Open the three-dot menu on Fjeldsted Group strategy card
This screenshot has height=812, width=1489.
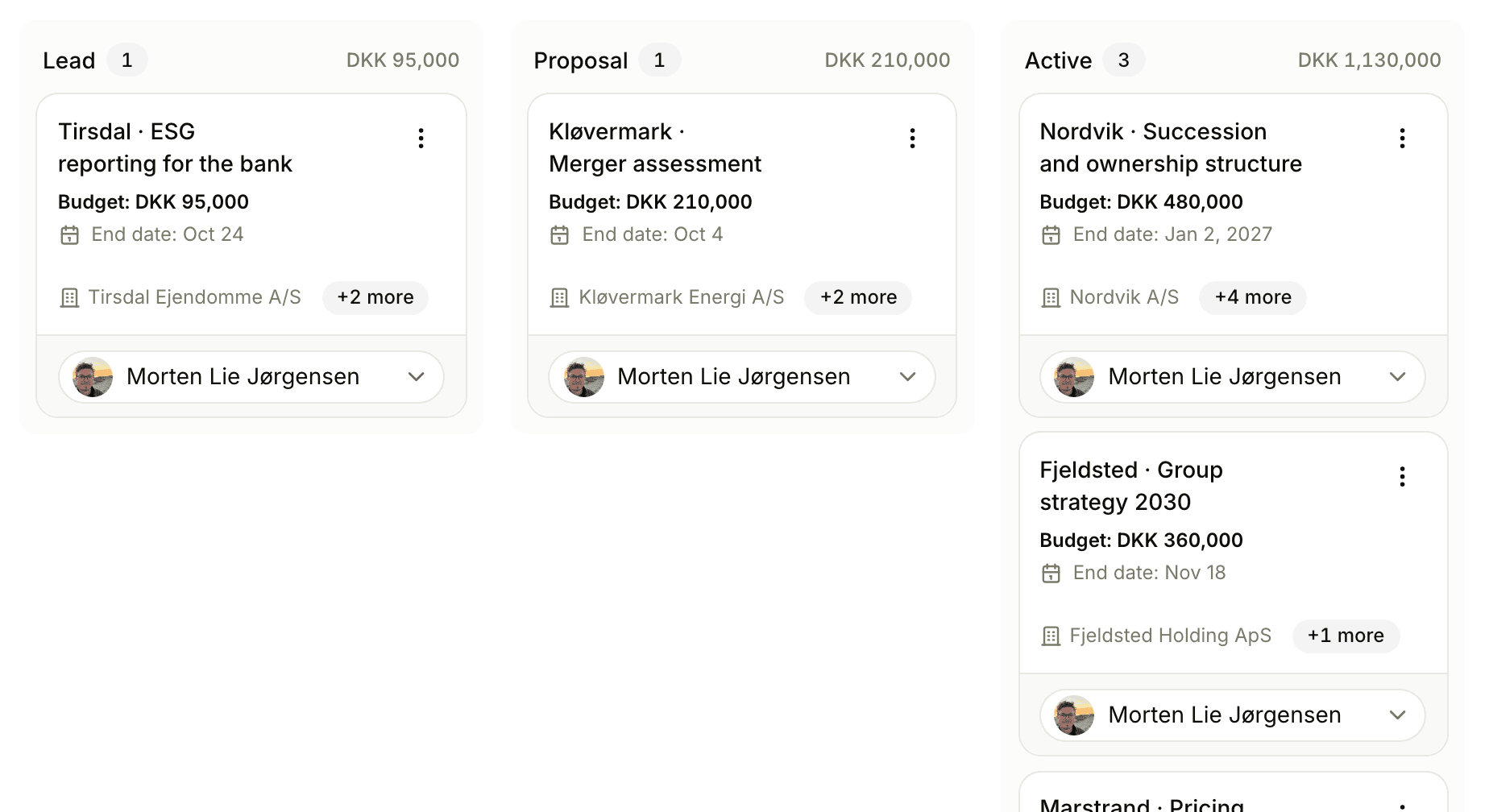click(x=1402, y=476)
